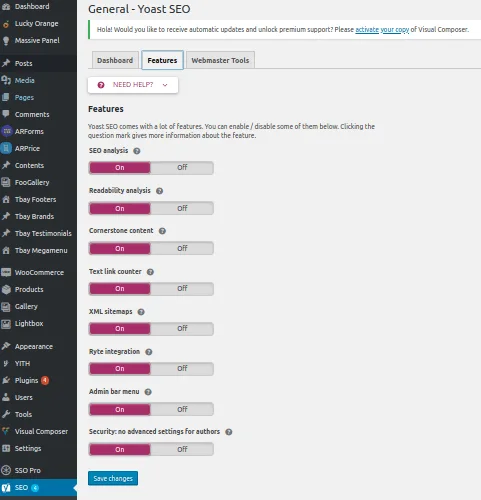Click the Plugins update count badge

click(x=45, y=380)
